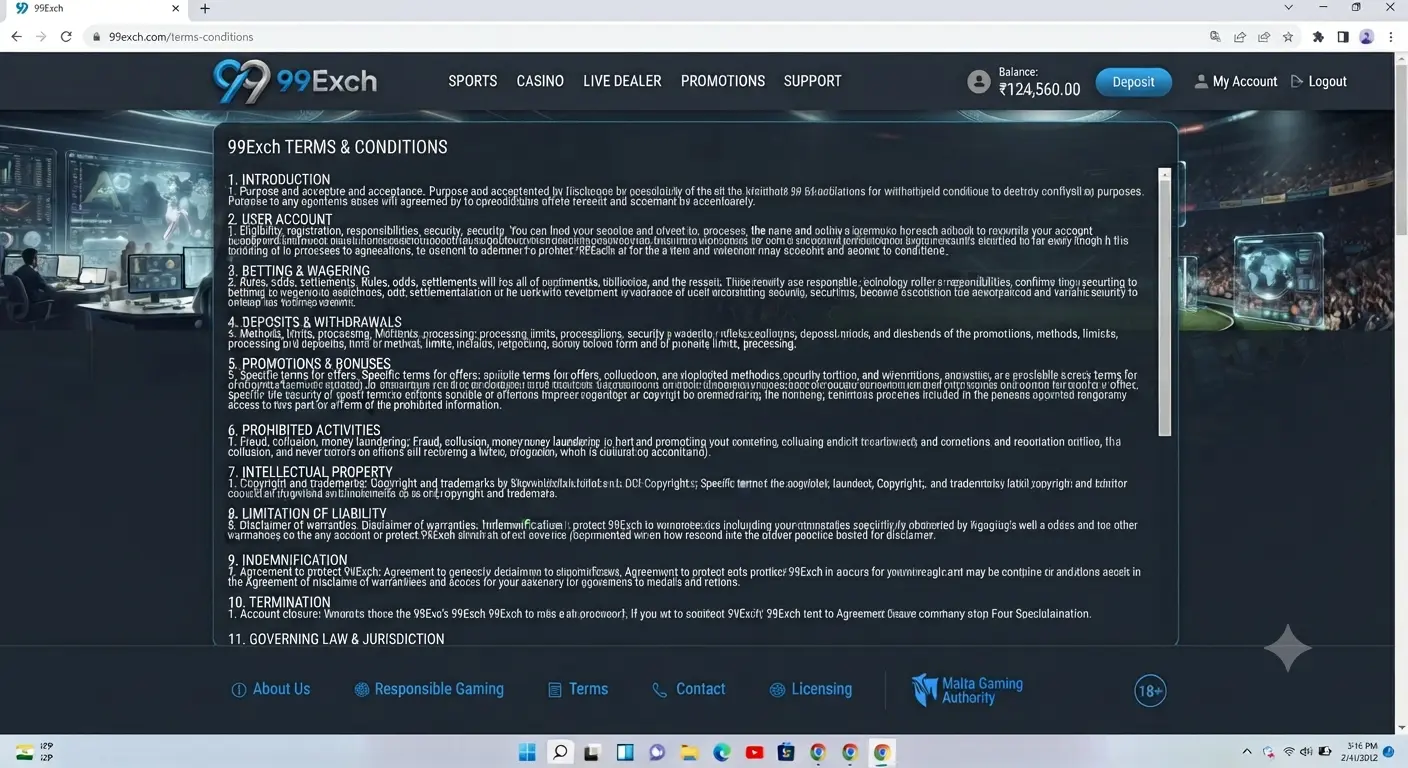Click the '7. INTELLECTUAL PROPERTY' heading
The height and width of the screenshot is (768, 1408).
tap(310, 472)
